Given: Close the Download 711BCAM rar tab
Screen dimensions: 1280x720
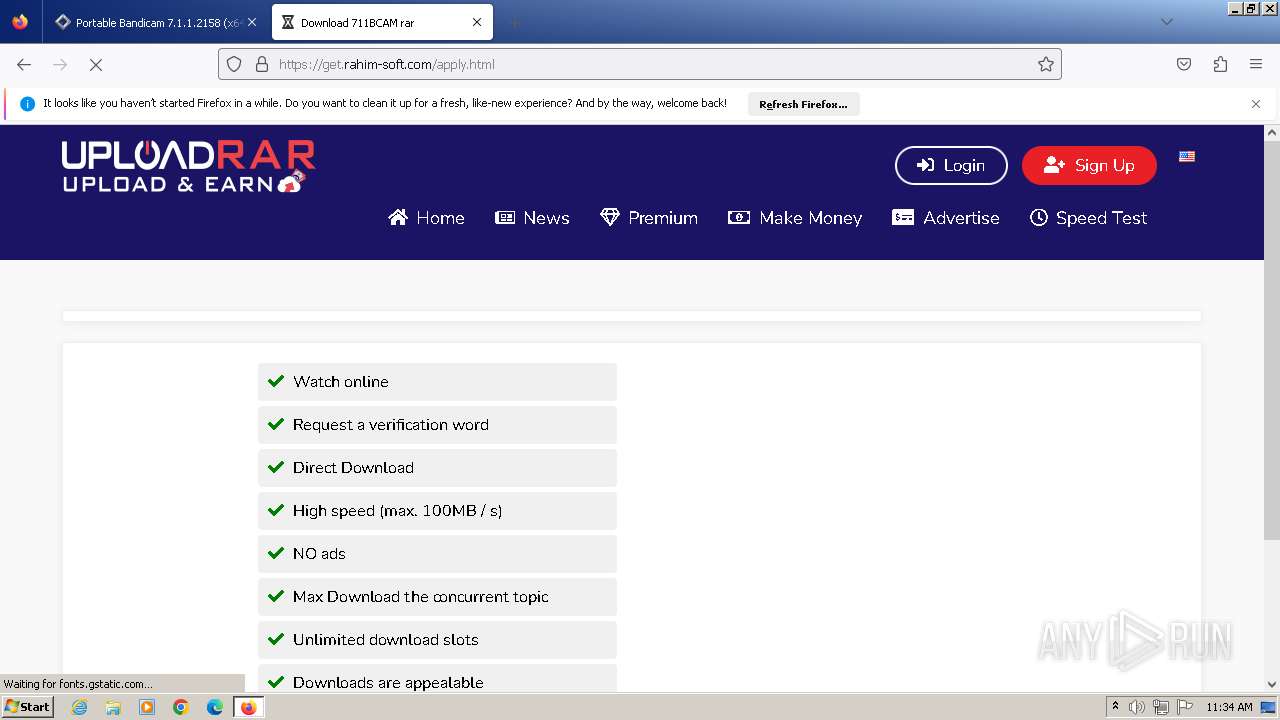Looking at the screenshot, I should (x=477, y=22).
